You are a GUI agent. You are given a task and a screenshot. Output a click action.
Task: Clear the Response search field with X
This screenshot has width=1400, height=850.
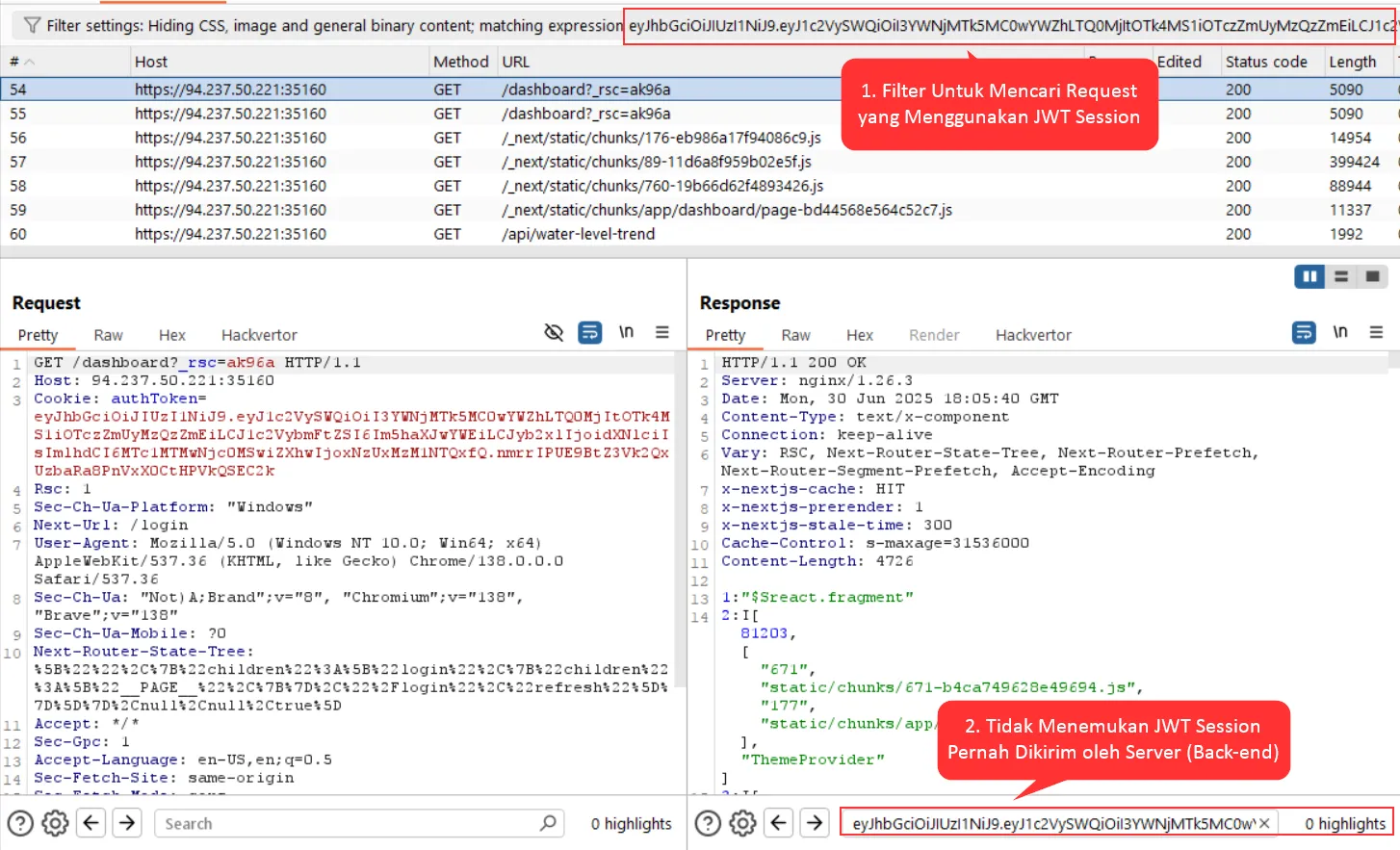tap(1264, 823)
